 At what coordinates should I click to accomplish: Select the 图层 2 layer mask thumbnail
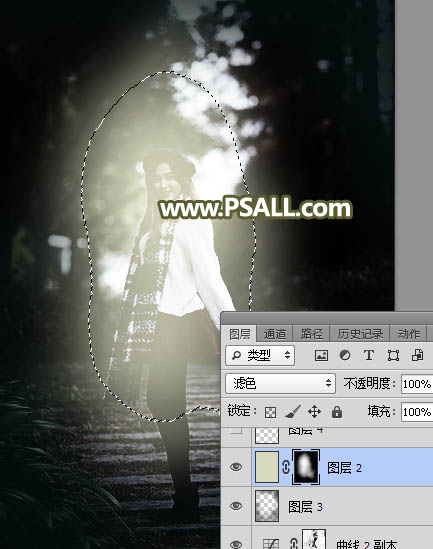pyautogui.click(x=306, y=467)
